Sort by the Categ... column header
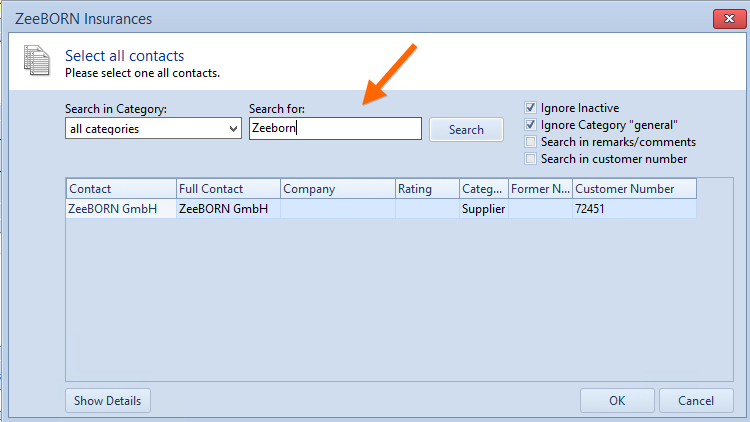750x422 pixels. (484, 189)
